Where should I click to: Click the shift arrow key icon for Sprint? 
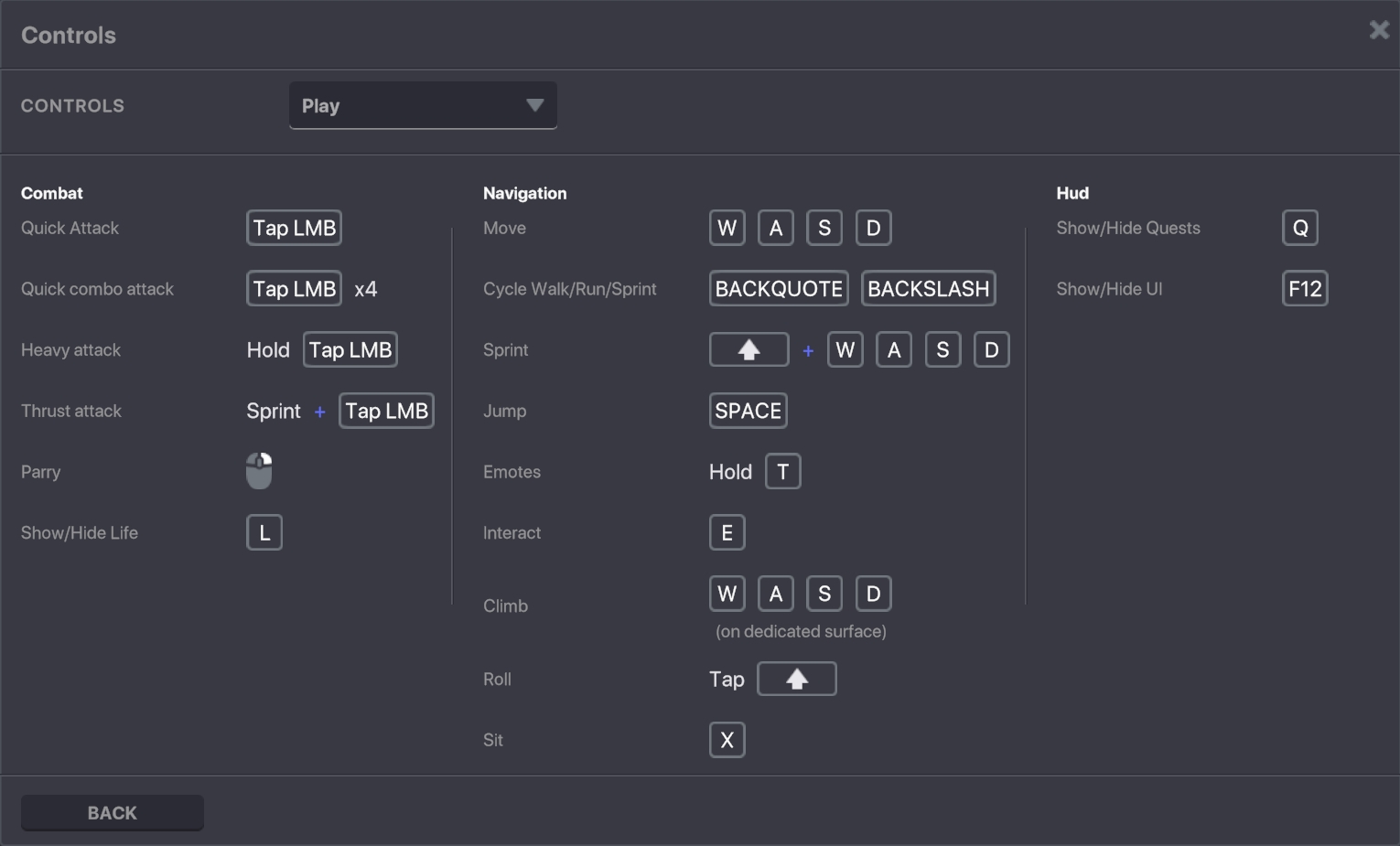748,349
